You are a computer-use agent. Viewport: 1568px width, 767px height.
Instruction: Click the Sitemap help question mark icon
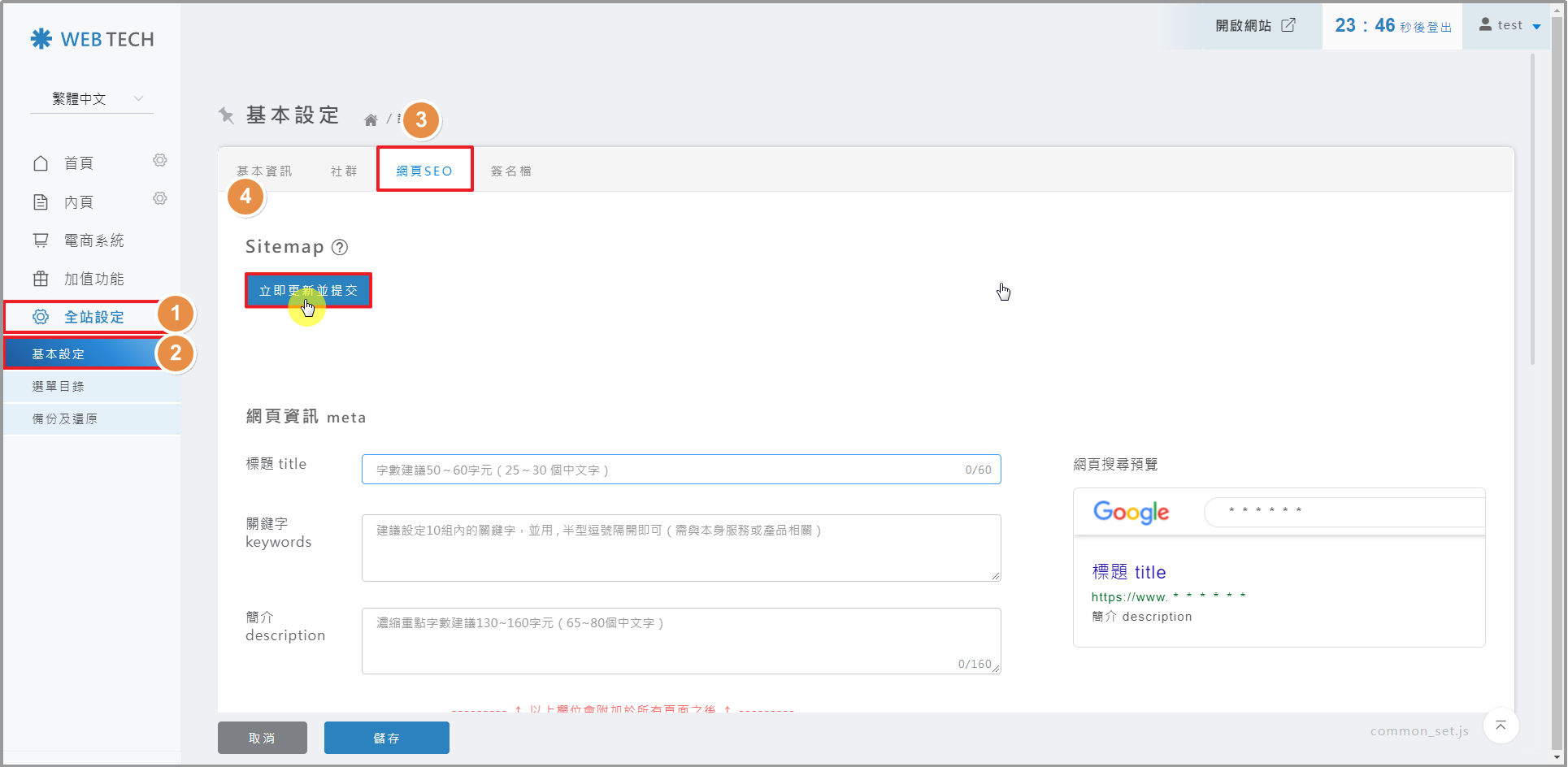340,247
